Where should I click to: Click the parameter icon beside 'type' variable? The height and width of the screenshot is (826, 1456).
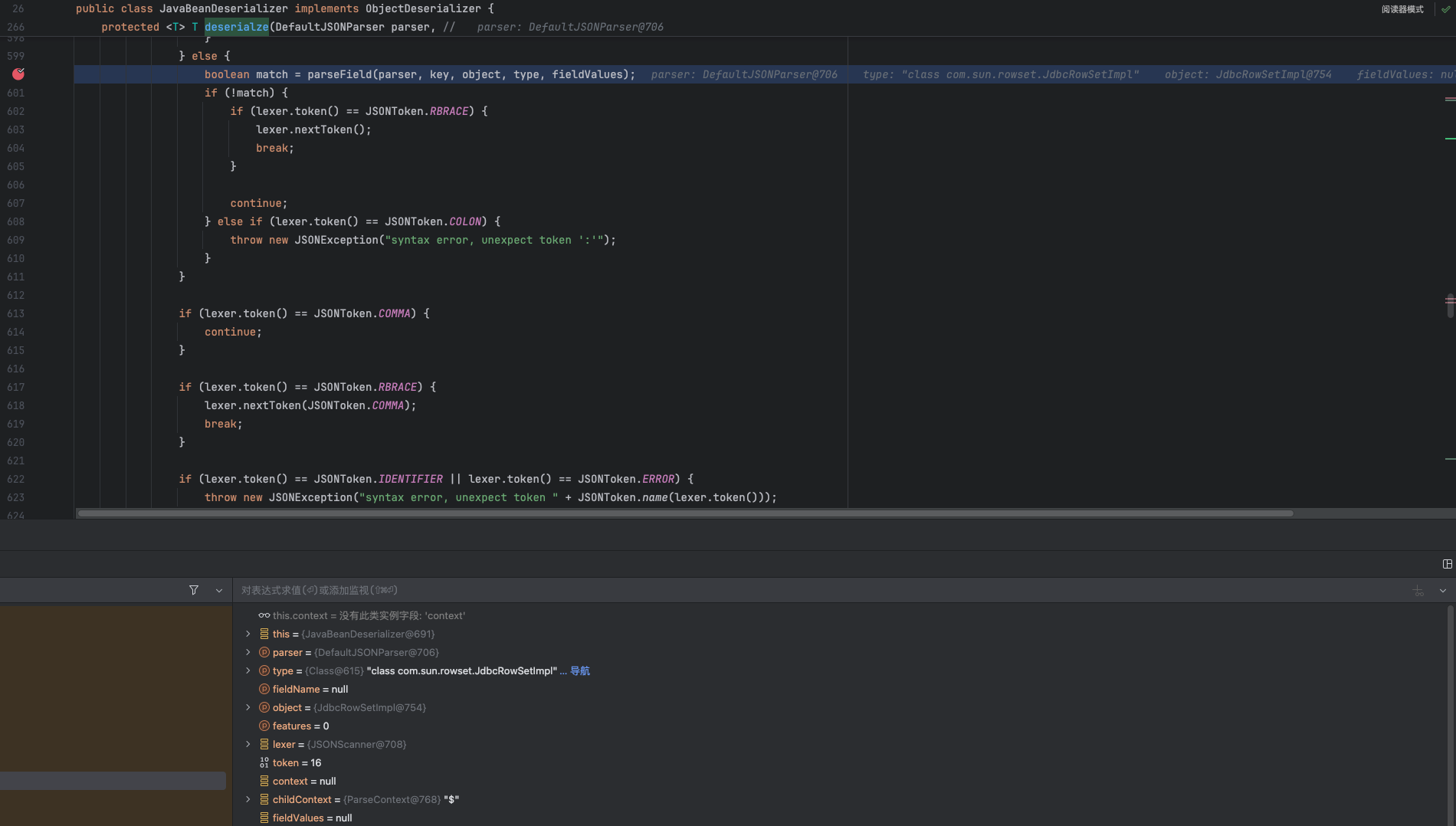(x=264, y=670)
